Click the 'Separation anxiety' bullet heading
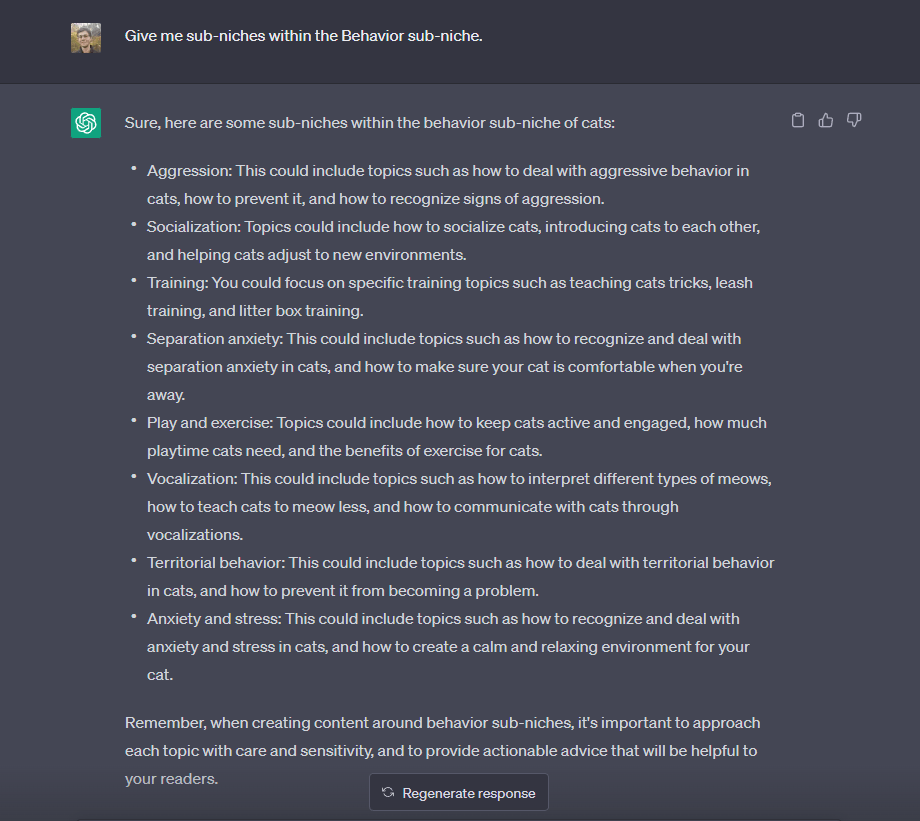The height and width of the screenshot is (821, 920). coord(208,339)
